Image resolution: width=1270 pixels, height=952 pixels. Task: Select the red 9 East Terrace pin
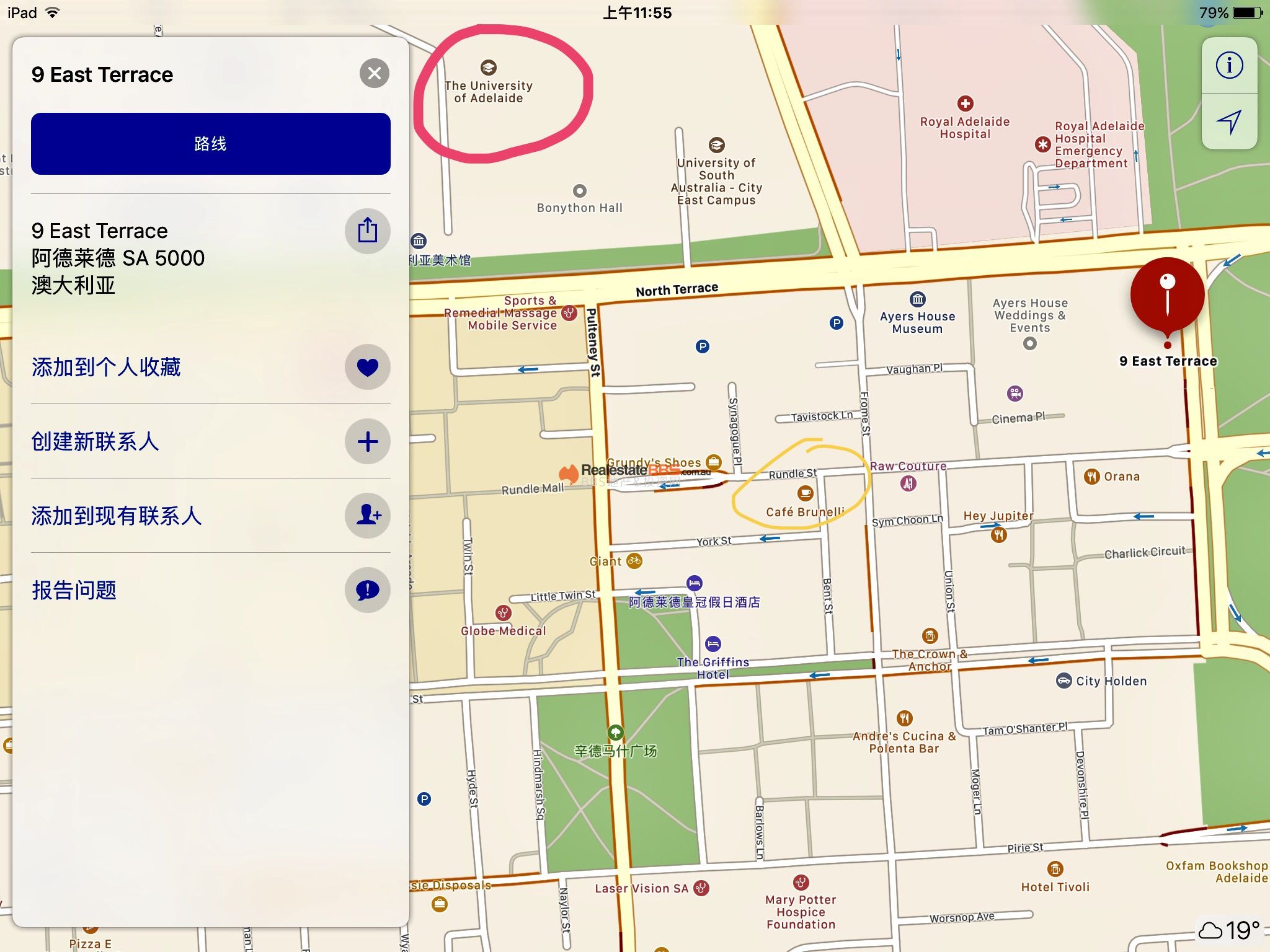tap(1167, 295)
